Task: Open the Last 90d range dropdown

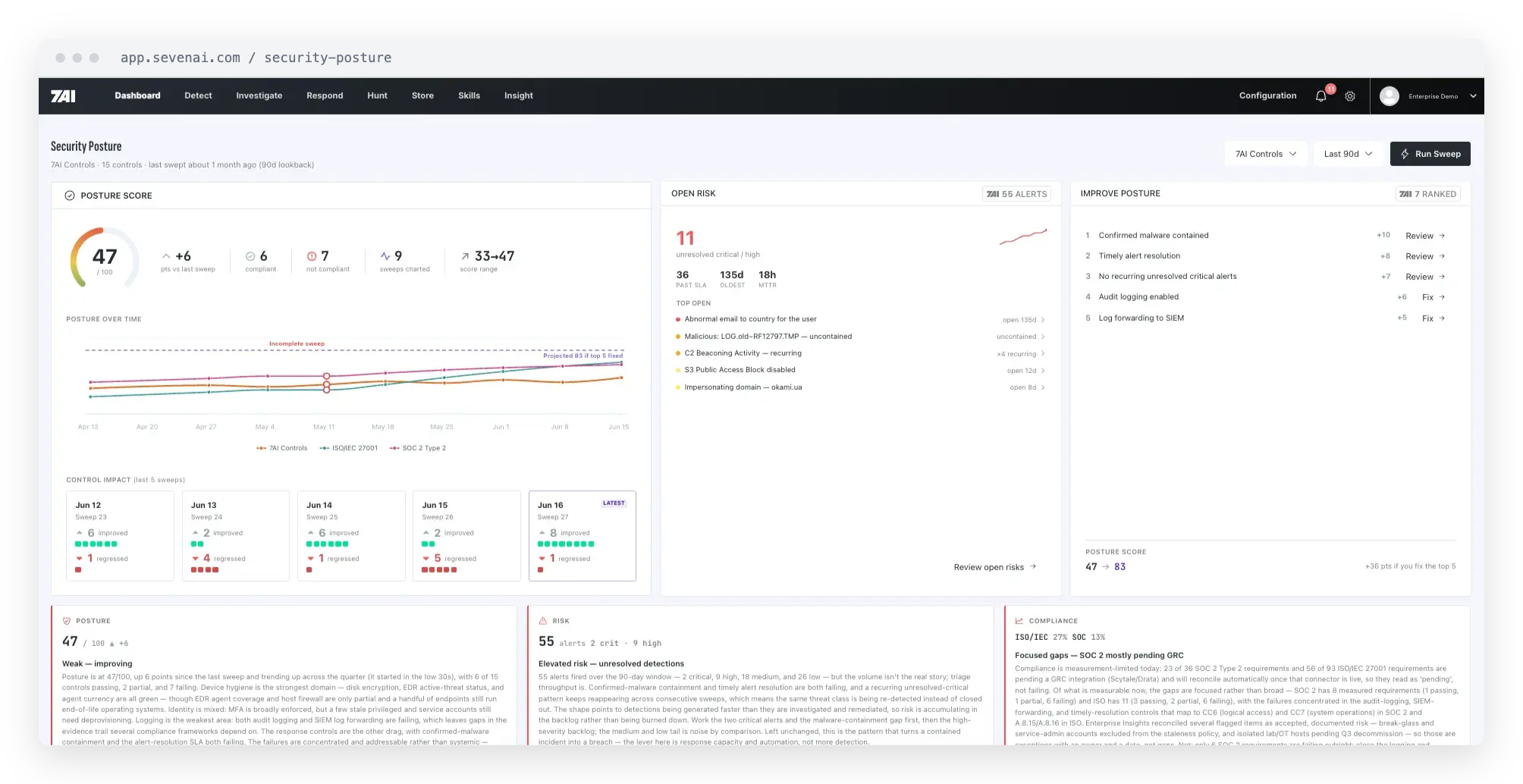Action: click(1348, 154)
